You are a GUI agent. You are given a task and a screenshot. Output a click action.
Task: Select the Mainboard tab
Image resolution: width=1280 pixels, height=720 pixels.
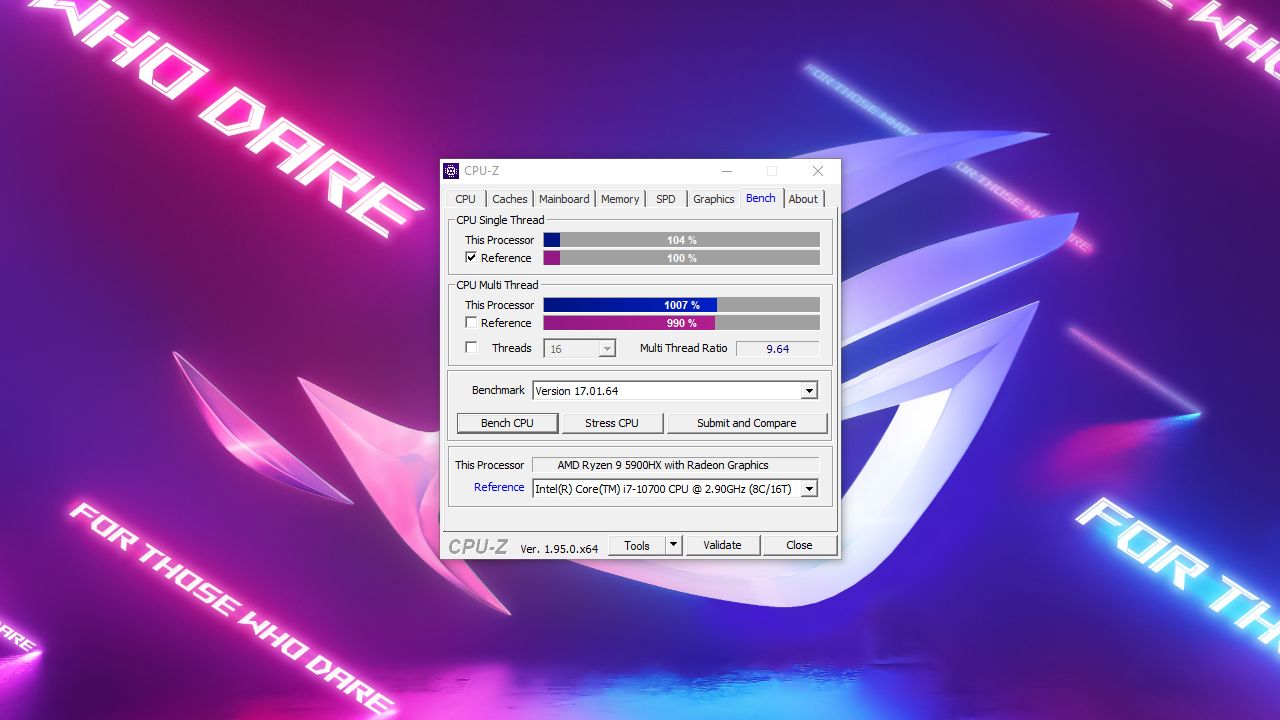coord(563,199)
